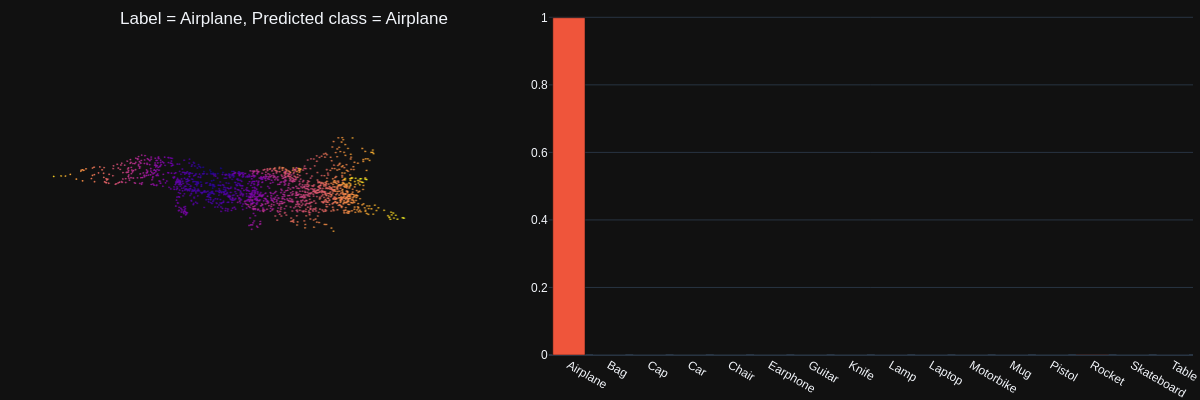Click the 0.2 y-axis tick label
This screenshot has height=400, width=1200.
(x=539, y=288)
